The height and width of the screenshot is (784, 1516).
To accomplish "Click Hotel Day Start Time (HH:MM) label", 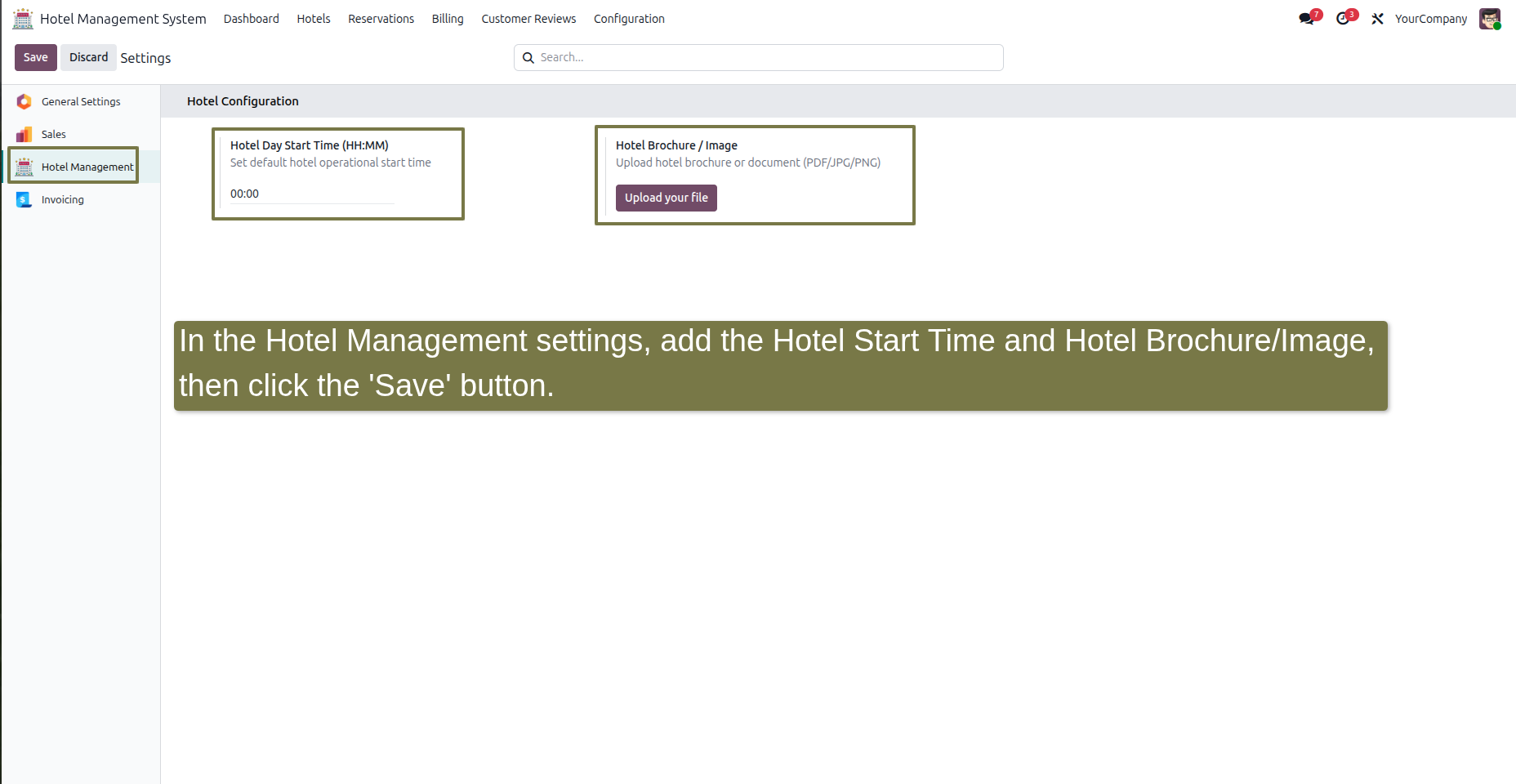I will point(310,145).
